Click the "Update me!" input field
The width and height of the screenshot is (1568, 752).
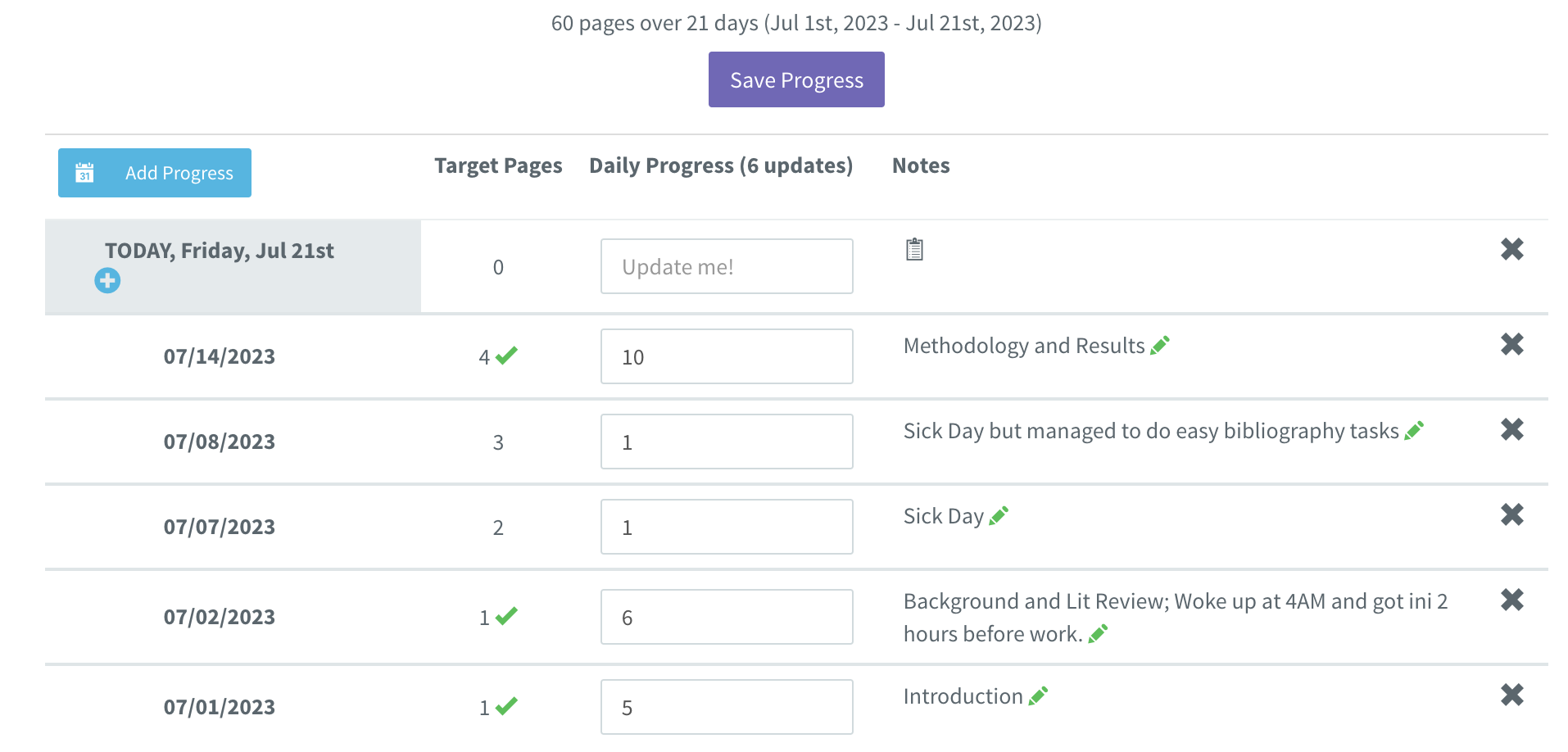(x=726, y=265)
